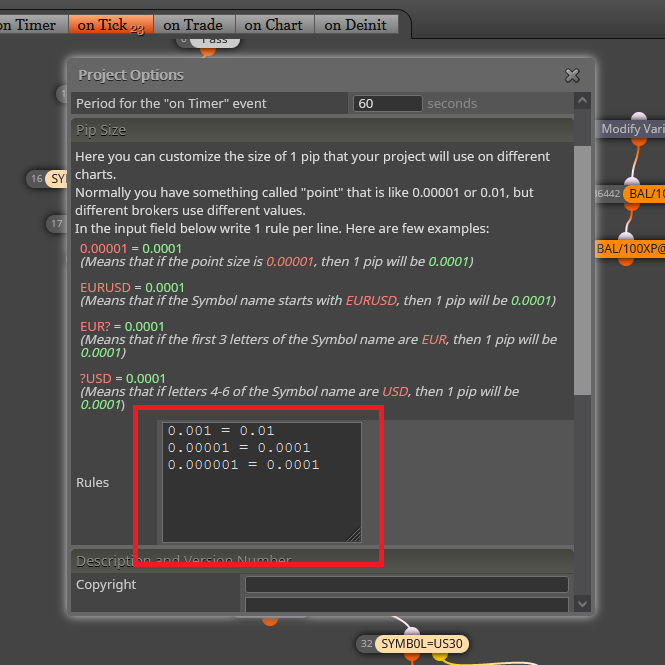
Task: Click the resize grip of Rules box
Action: click(x=354, y=535)
